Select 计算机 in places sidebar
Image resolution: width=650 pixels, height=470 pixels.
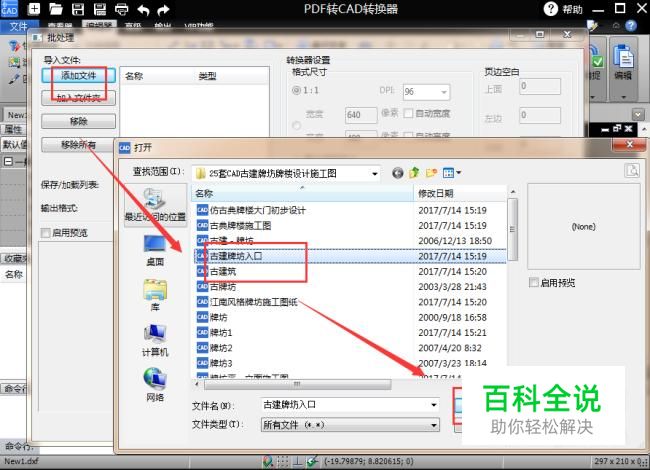click(155, 340)
